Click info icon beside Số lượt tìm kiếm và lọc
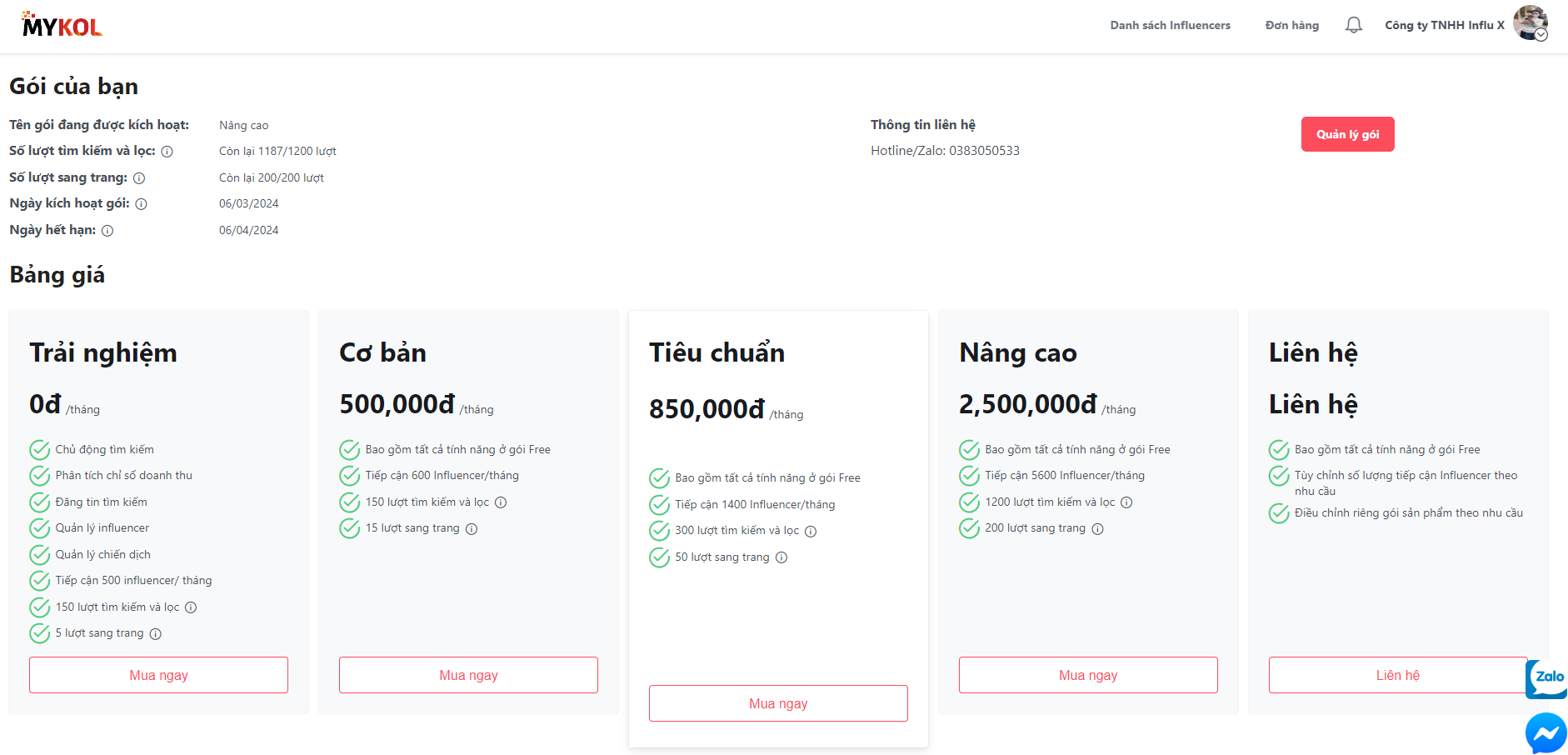Screen dimensions: 1568x755 click(167, 152)
